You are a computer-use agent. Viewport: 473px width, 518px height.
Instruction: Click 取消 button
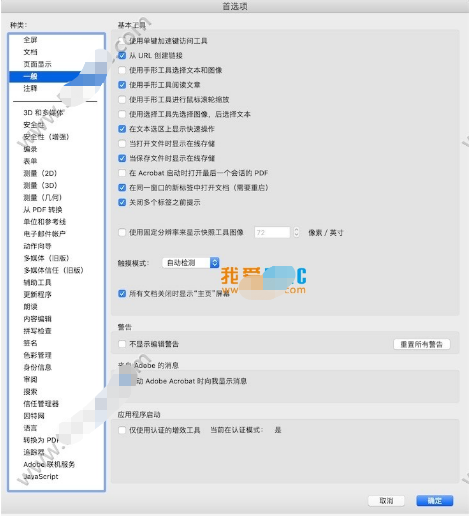pyautogui.click(x=387, y=502)
